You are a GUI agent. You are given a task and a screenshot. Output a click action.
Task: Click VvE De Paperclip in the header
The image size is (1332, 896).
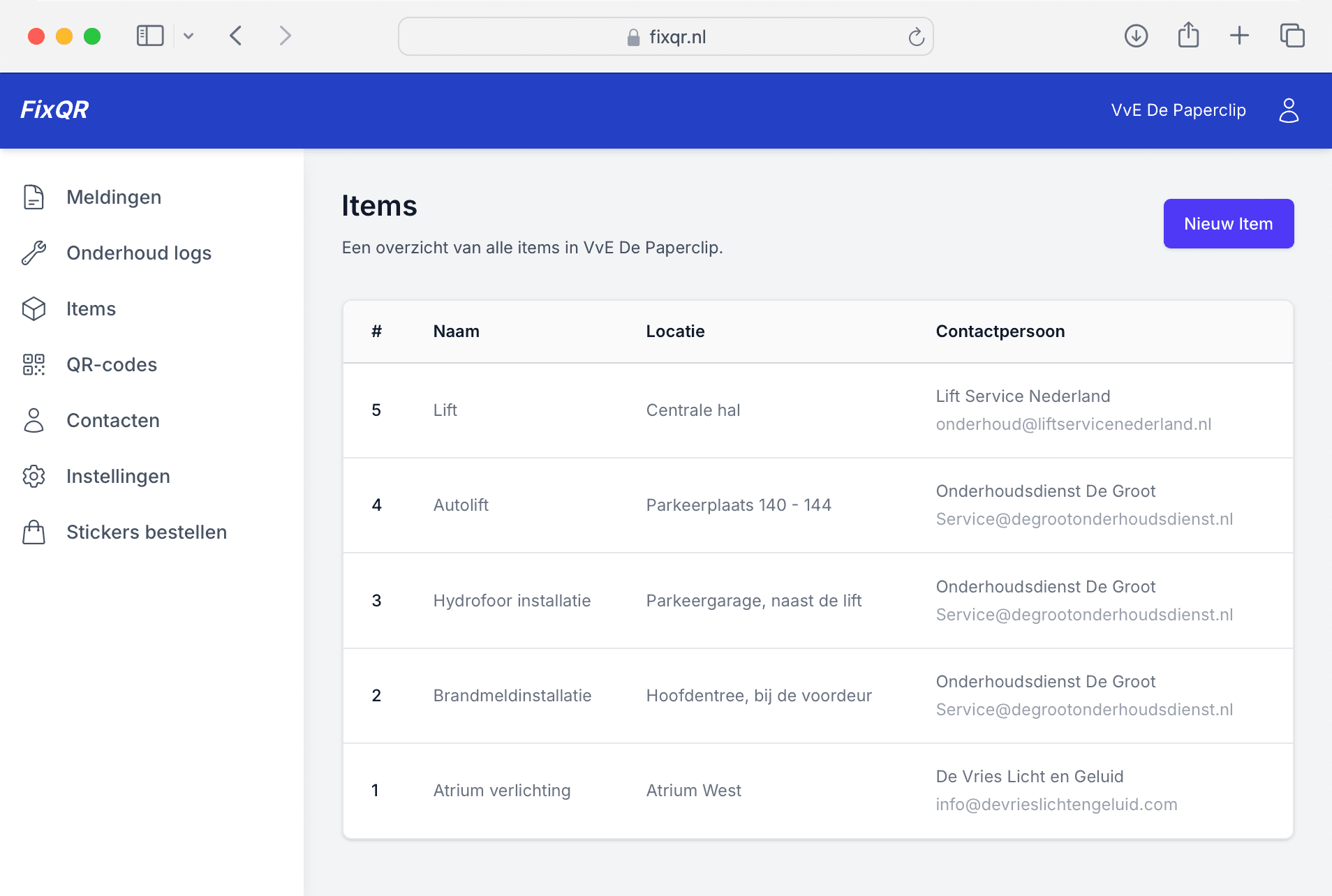coord(1178,110)
